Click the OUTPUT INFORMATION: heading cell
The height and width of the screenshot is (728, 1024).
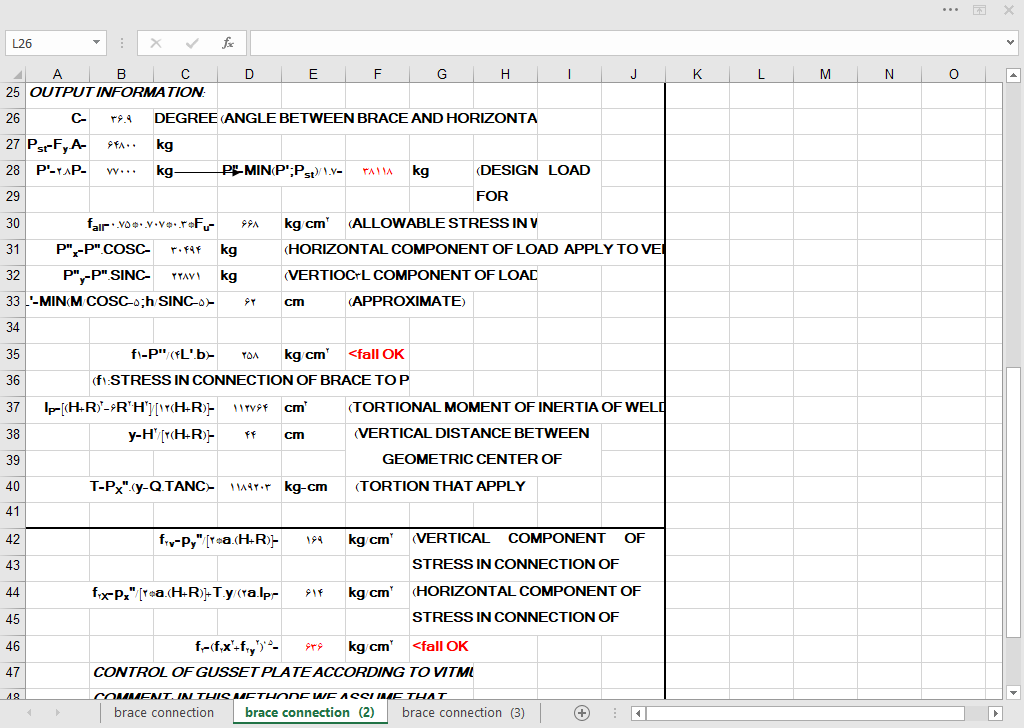[x=118, y=92]
